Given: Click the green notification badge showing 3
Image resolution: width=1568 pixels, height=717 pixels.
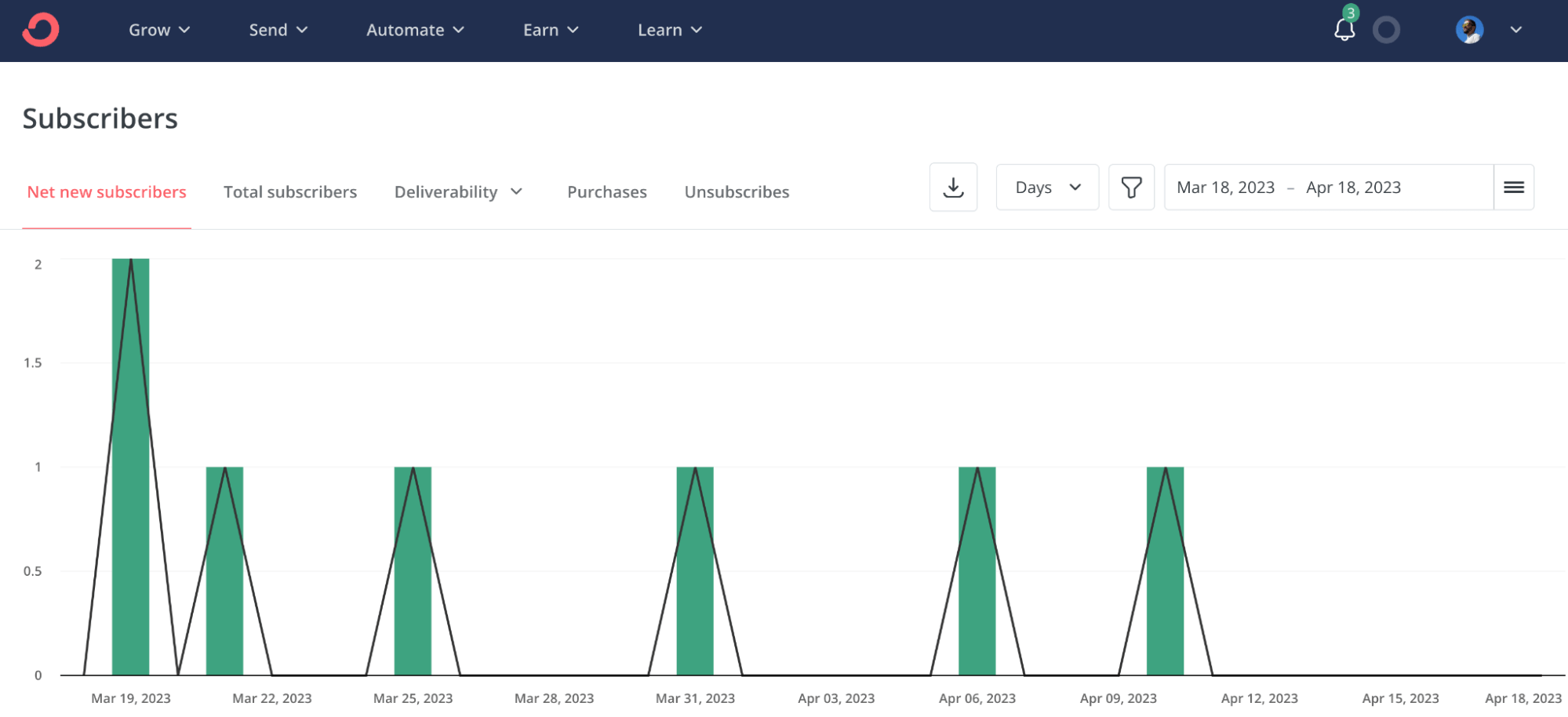Looking at the screenshot, I should point(1351,13).
